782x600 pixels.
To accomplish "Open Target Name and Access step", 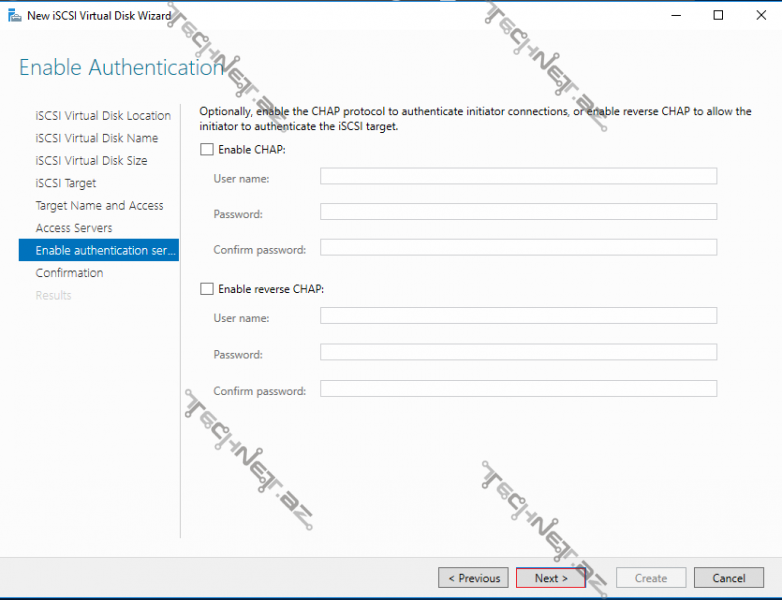I will (99, 206).
